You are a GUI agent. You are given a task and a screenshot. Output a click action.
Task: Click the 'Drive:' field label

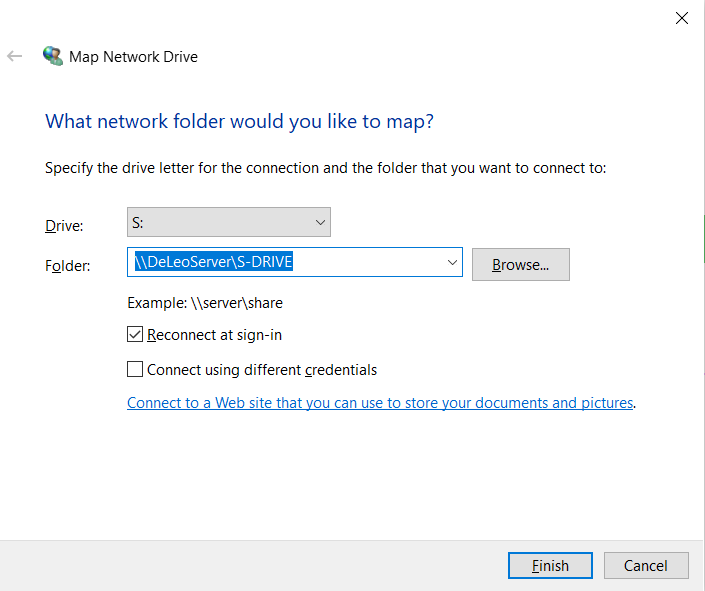pos(64,226)
